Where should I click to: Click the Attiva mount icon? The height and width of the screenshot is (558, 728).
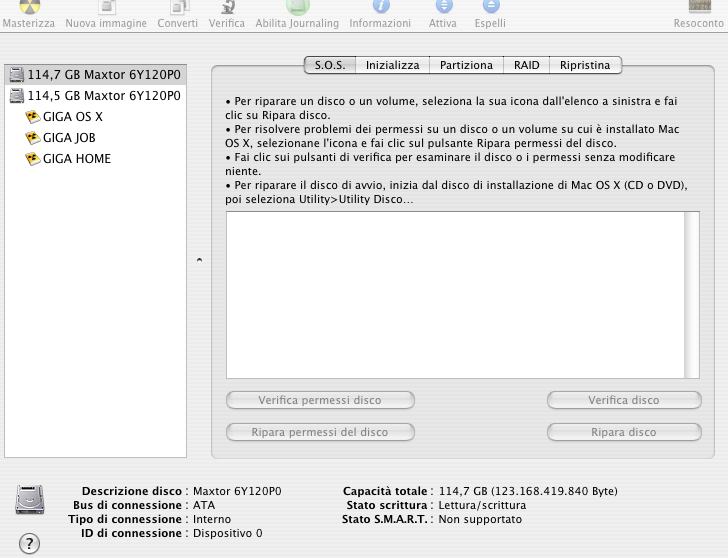[x=444, y=6]
